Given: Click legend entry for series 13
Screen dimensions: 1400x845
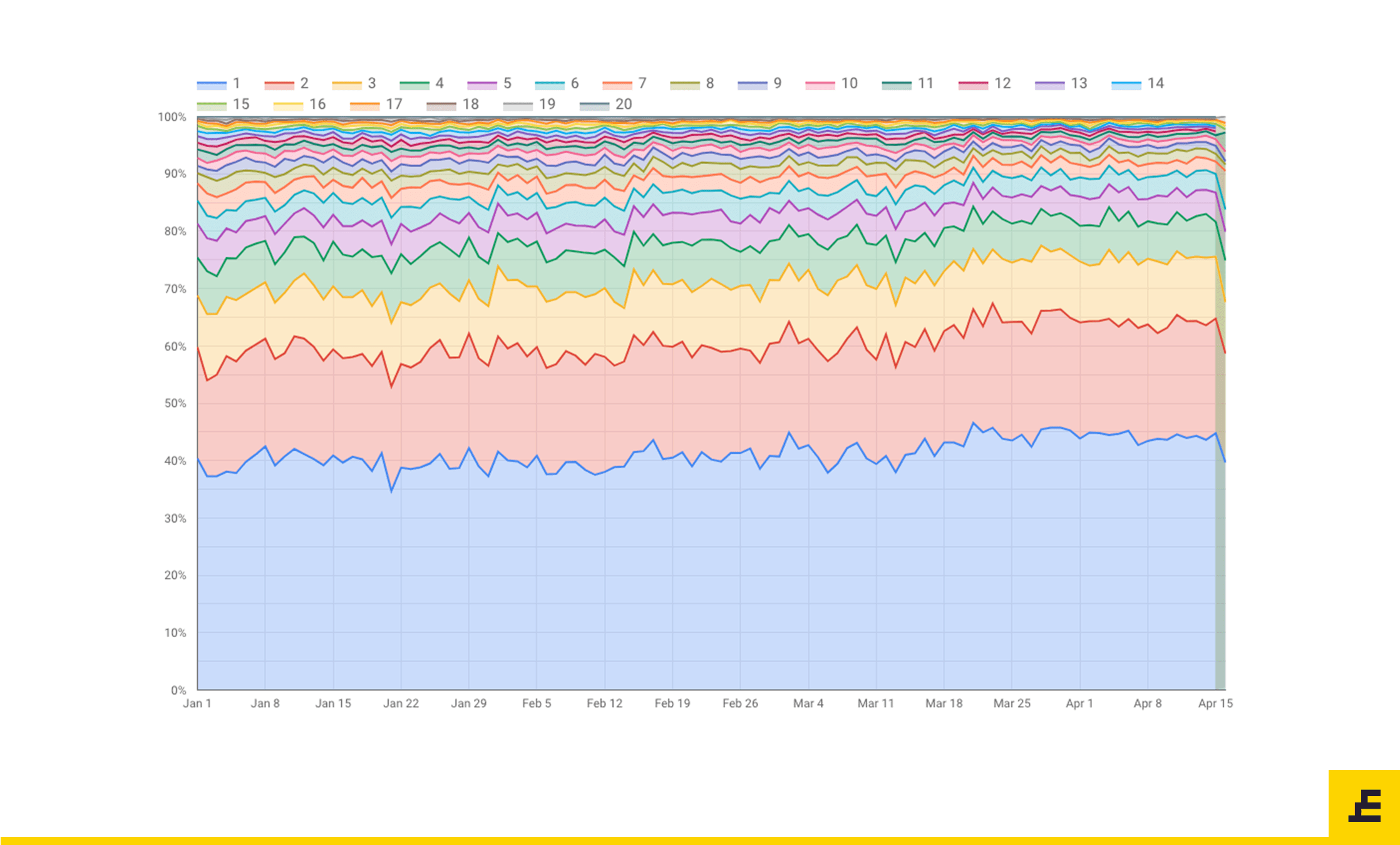Looking at the screenshot, I should pos(1061,84).
